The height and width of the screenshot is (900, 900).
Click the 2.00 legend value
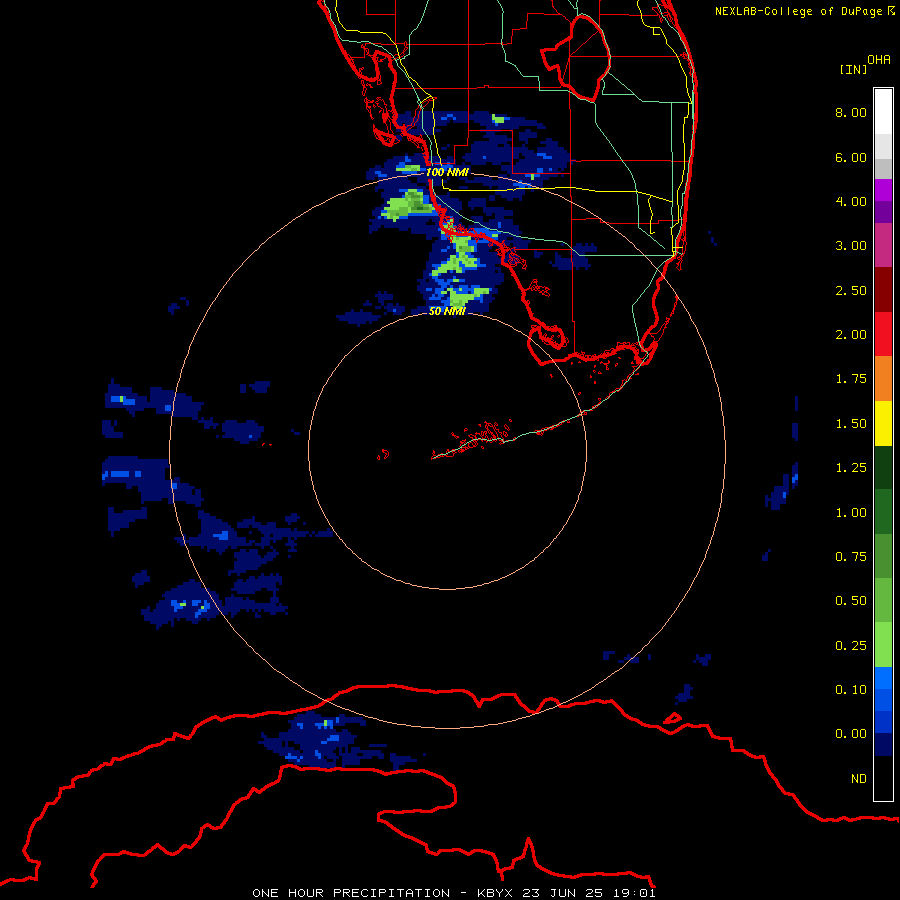click(851, 335)
